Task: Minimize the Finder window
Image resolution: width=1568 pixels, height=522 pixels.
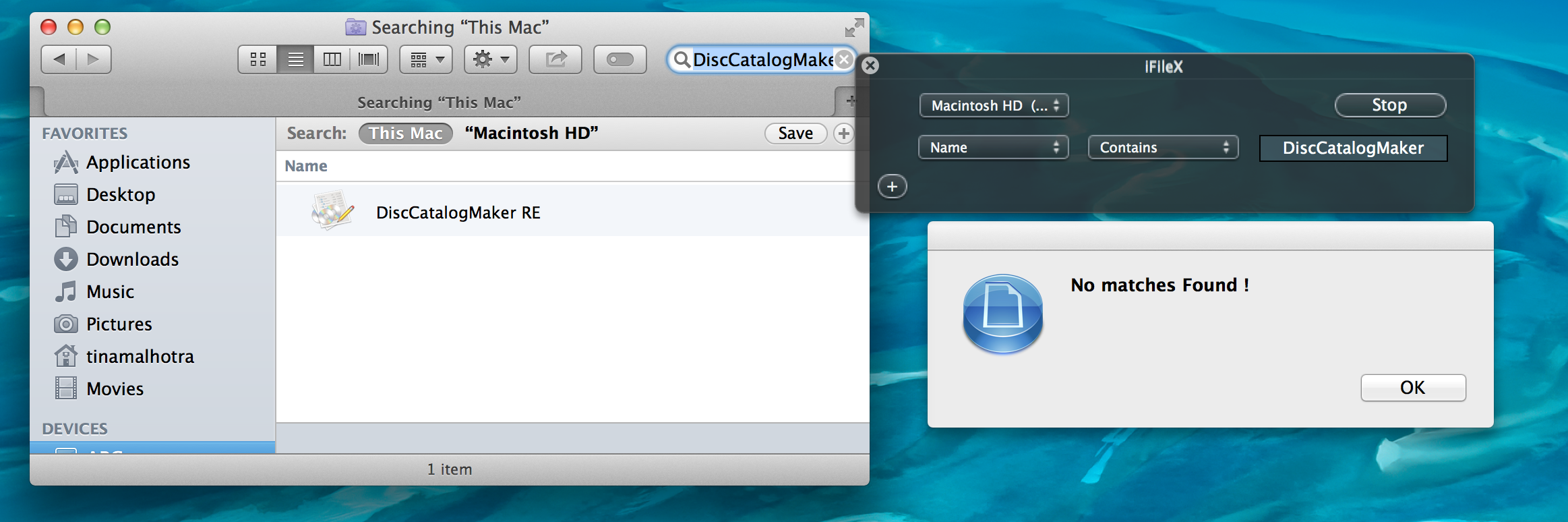Action: click(76, 27)
